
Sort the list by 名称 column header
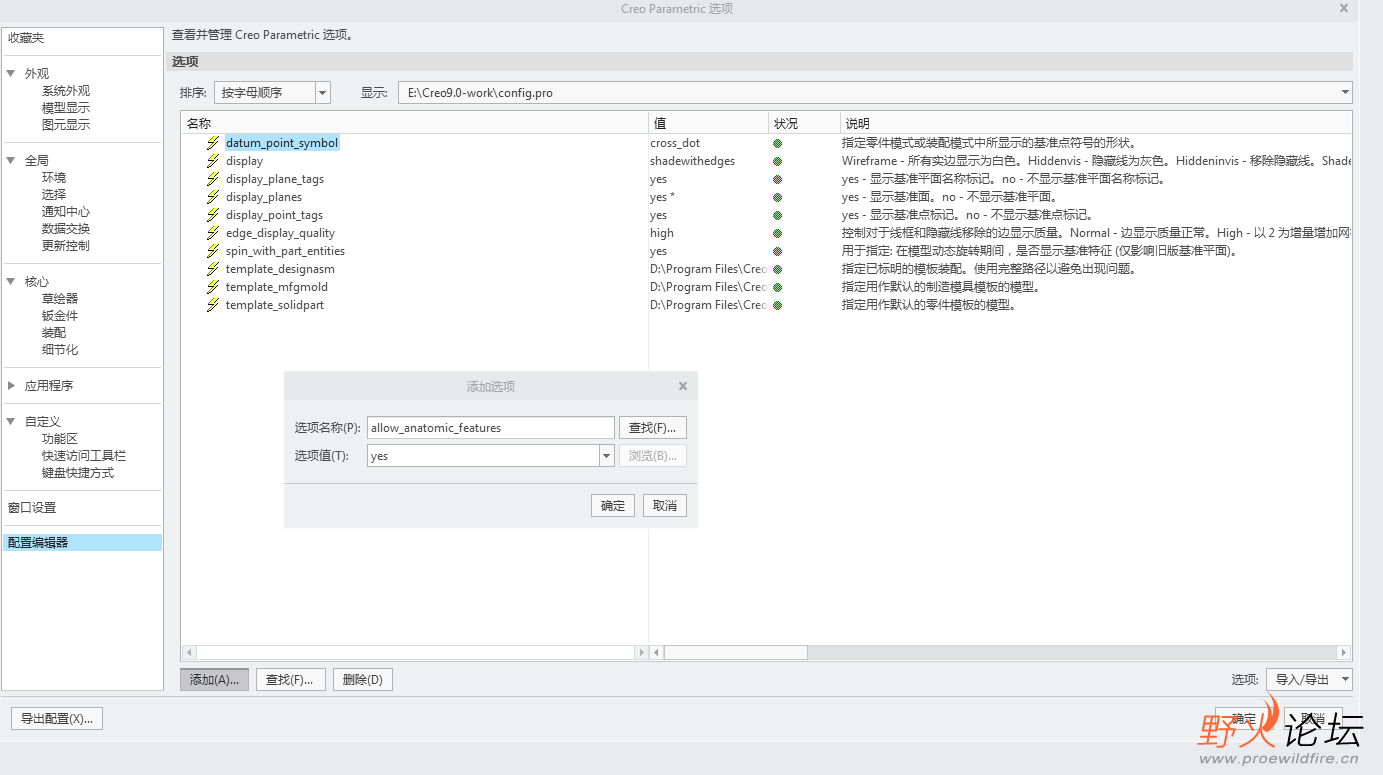[x=415, y=124]
